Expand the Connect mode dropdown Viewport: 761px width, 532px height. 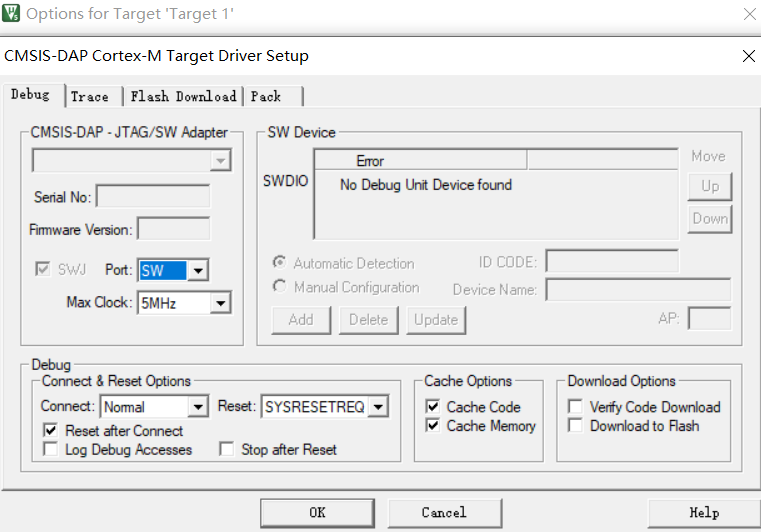(x=197, y=407)
